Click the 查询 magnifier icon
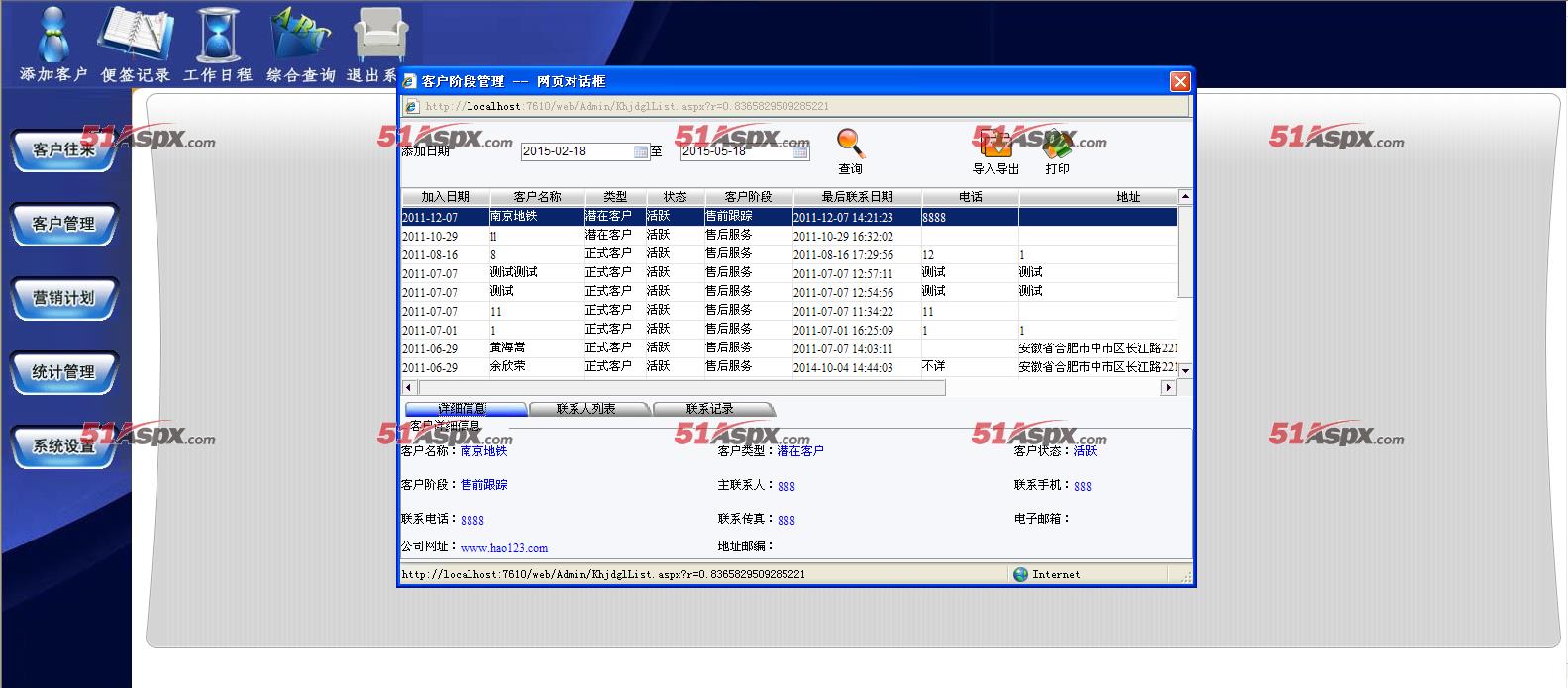The width and height of the screenshot is (1568, 688). [x=850, y=145]
